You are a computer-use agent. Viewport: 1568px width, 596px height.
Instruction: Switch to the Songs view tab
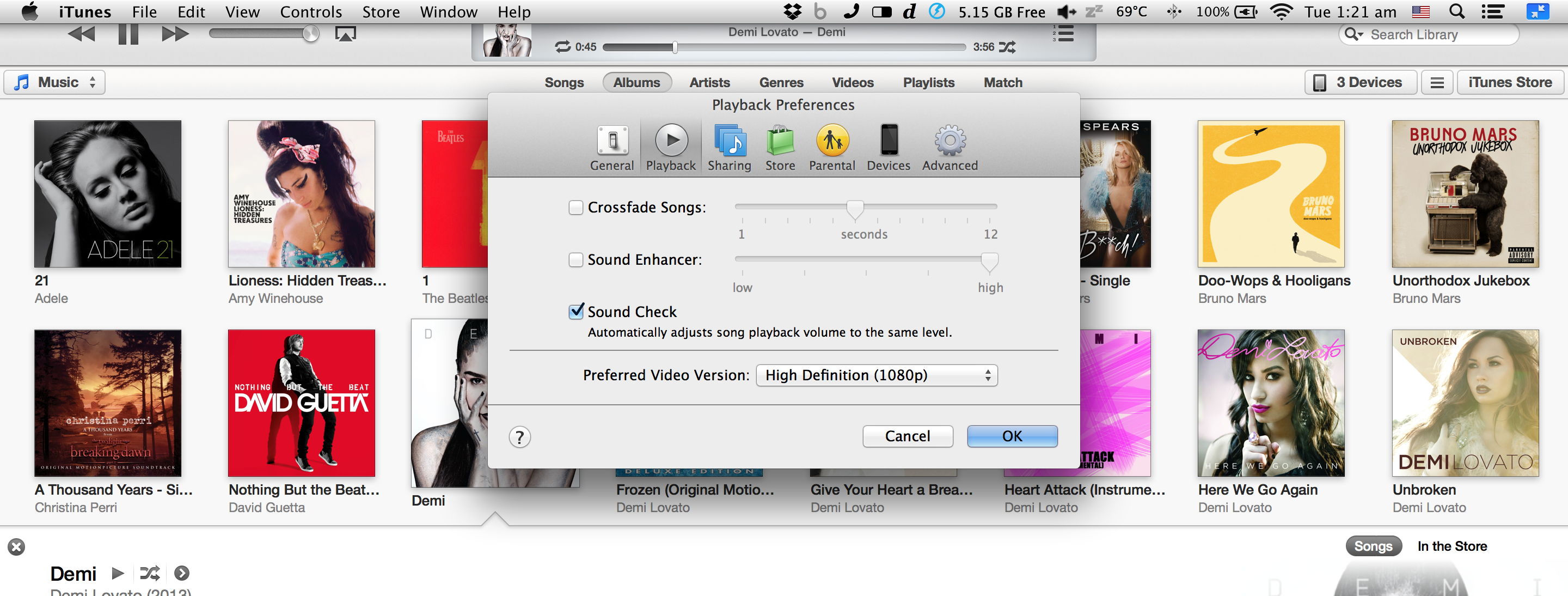[563, 82]
